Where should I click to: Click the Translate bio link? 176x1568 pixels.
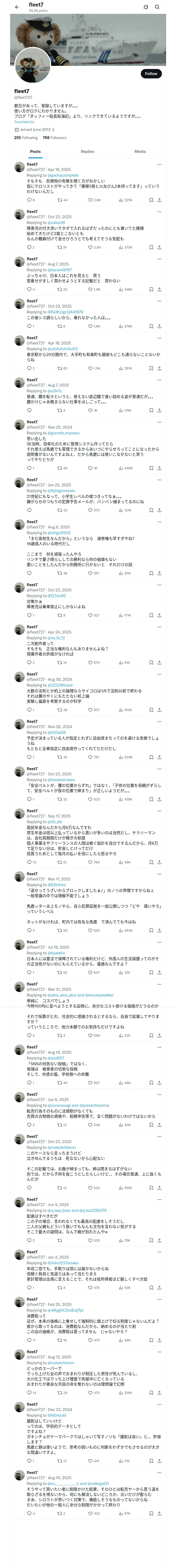(x=24, y=122)
